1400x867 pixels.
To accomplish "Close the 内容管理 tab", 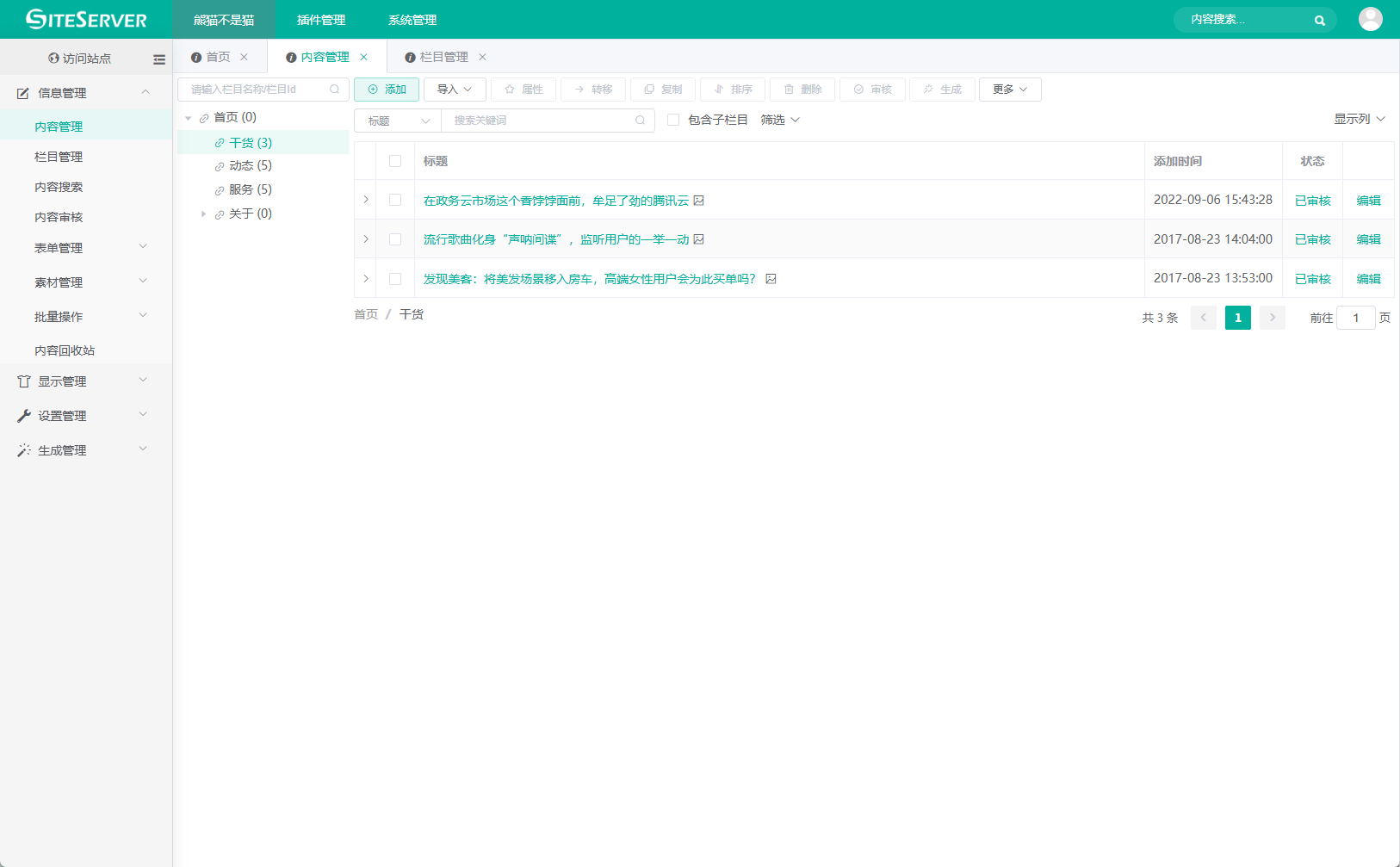I will (x=364, y=57).
